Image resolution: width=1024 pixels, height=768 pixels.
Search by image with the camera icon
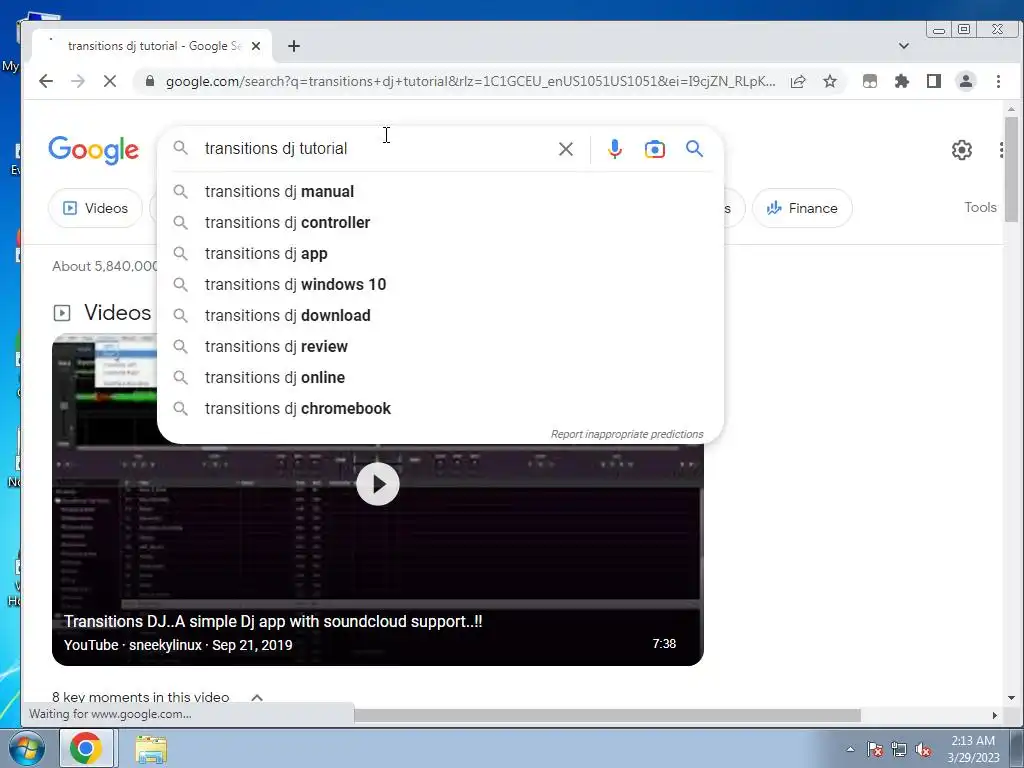pyautogui.click(x=654, y=149)
